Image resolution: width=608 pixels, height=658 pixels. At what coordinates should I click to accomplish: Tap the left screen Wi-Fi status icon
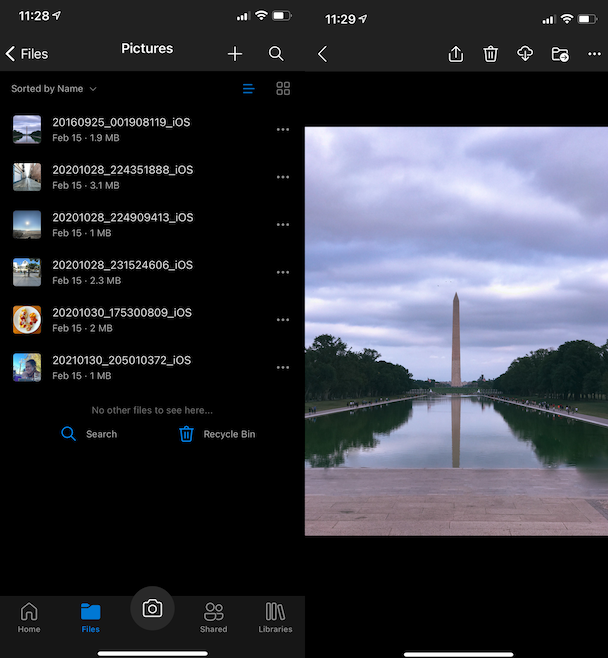coord(261,16)
